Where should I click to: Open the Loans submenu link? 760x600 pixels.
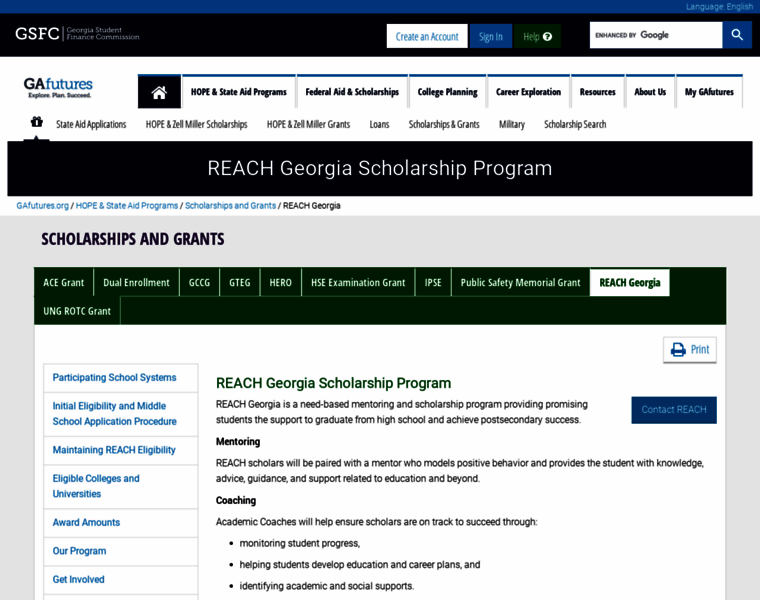[x=379, y=125]
